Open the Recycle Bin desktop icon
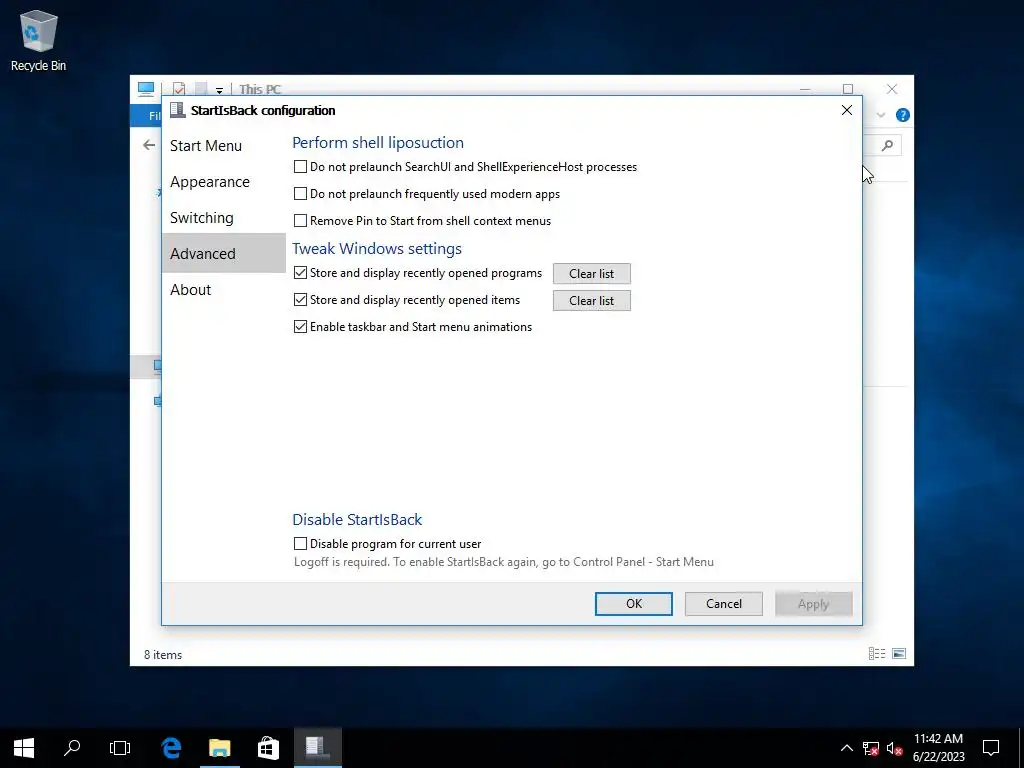The height and width of the screenshot is (768, 1024). click(x=39, y=40)
